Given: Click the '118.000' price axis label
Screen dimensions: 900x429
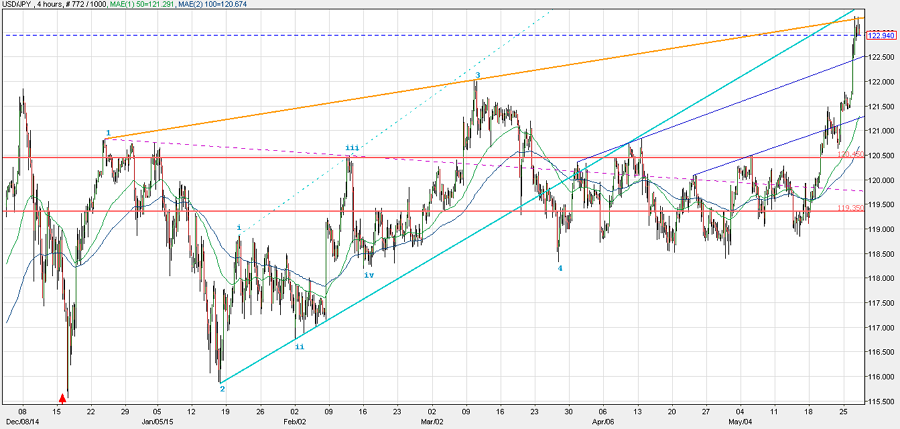Looking at the screenshot, I should coord(881,279).
